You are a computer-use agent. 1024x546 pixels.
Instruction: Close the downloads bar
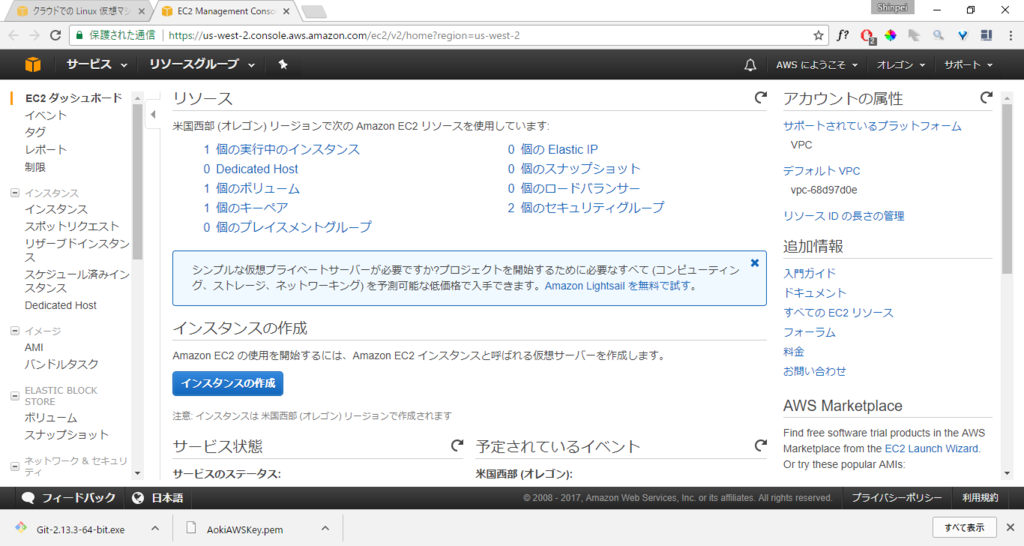(1010, 527)
